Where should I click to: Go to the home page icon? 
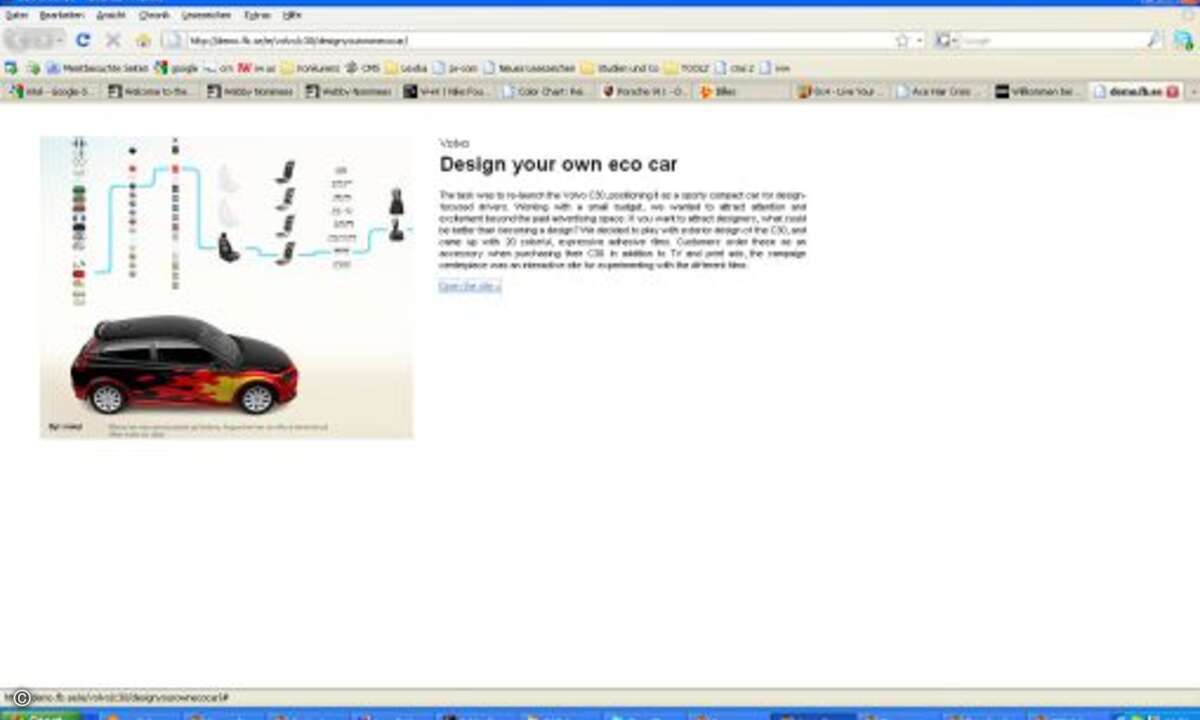pyautogui.click(x=143, y=40)
